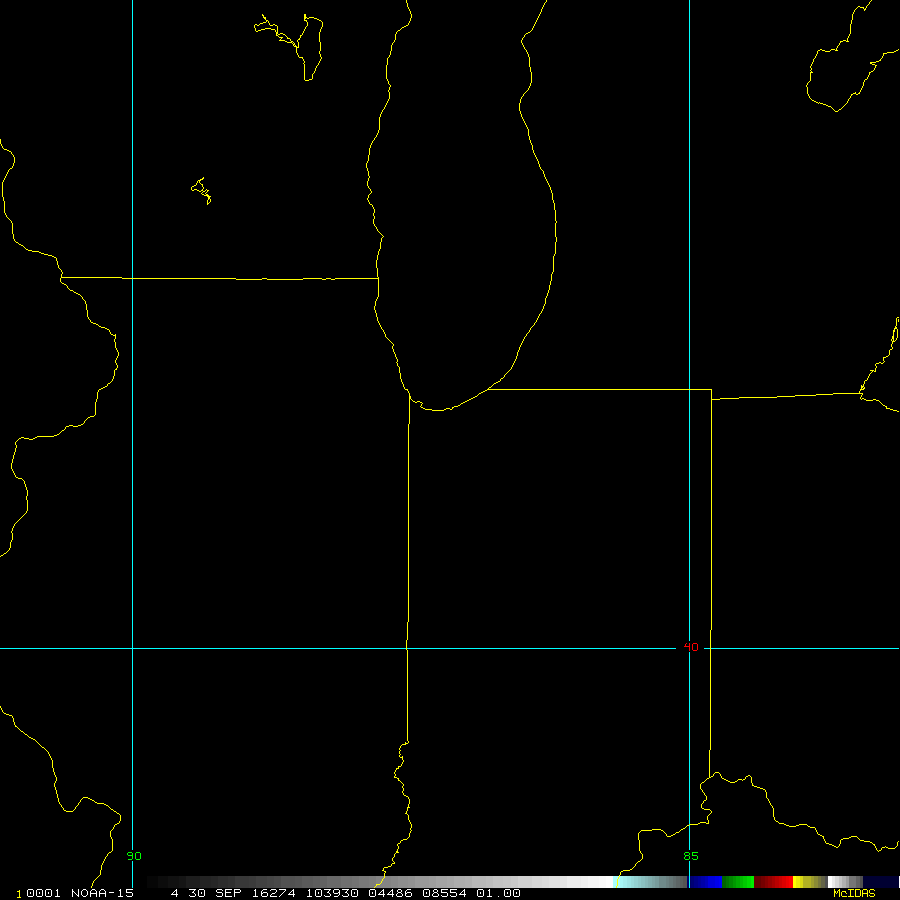Click the green 90 longitude label
The image size is (900, 900).
(134, 856)
